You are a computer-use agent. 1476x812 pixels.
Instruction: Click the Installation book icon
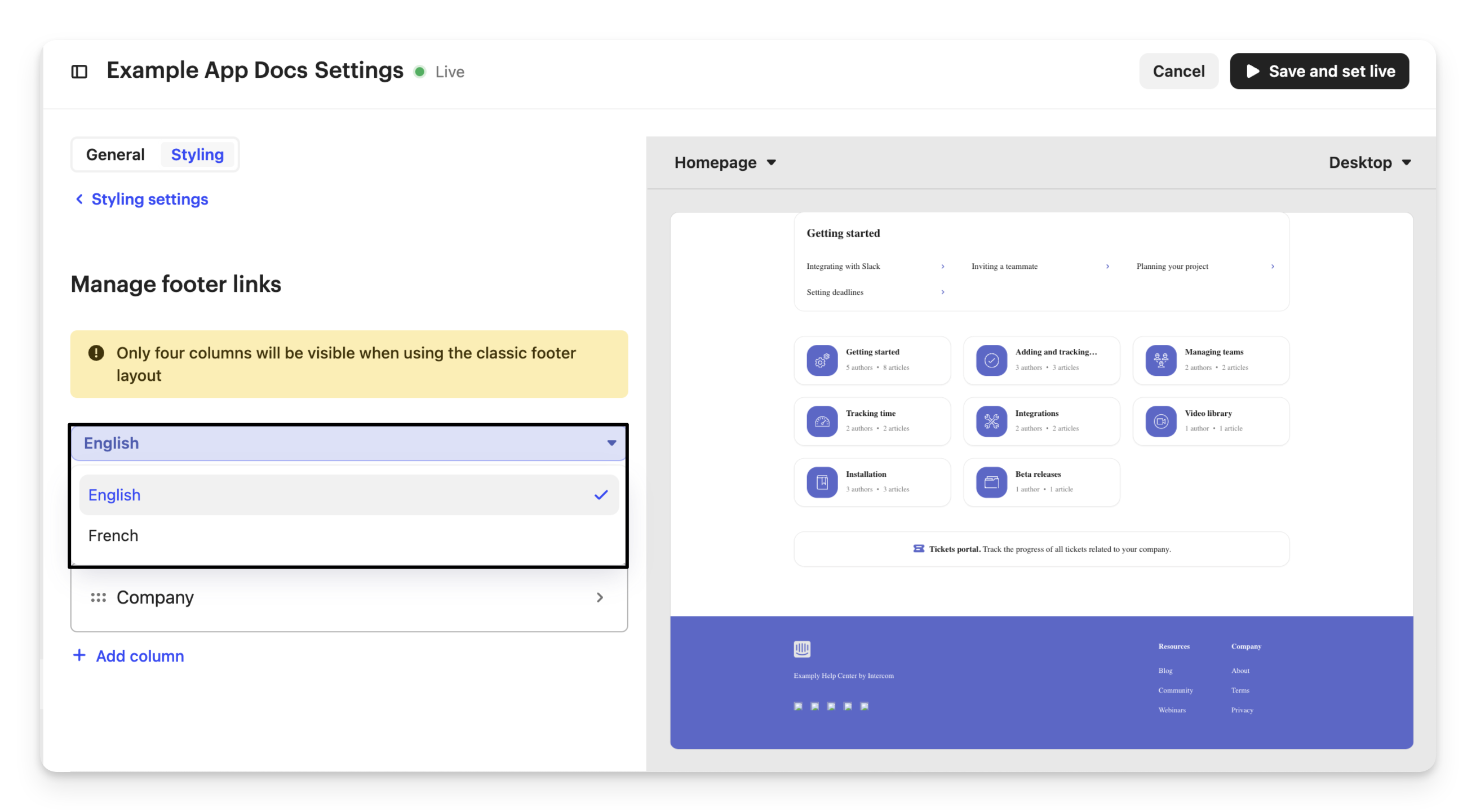click(822, 482)
